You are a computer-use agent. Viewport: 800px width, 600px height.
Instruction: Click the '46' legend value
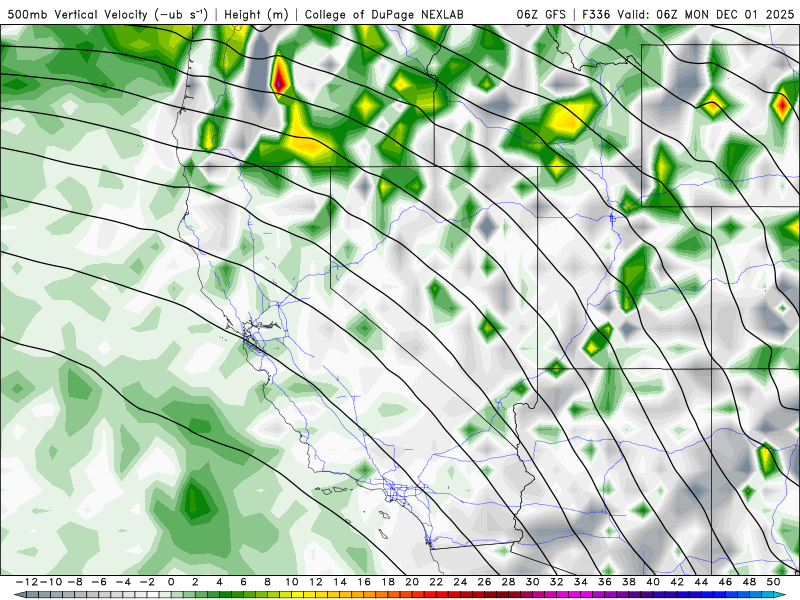726,582
